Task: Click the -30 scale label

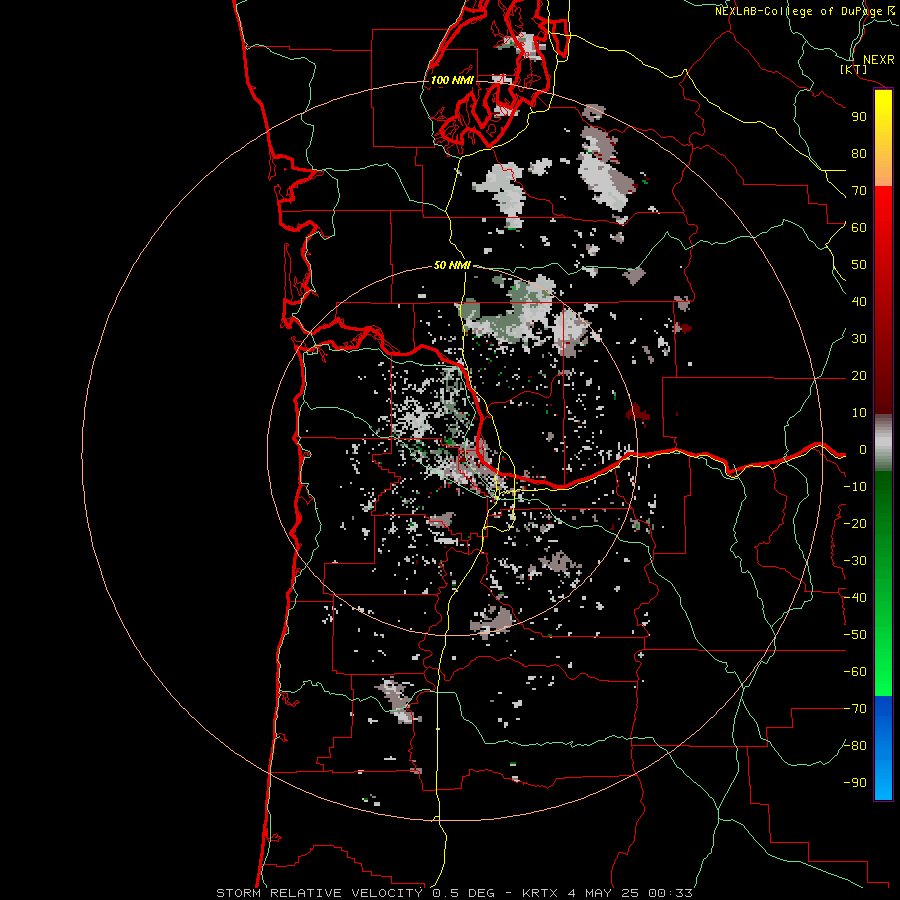Action: point(855,561)
